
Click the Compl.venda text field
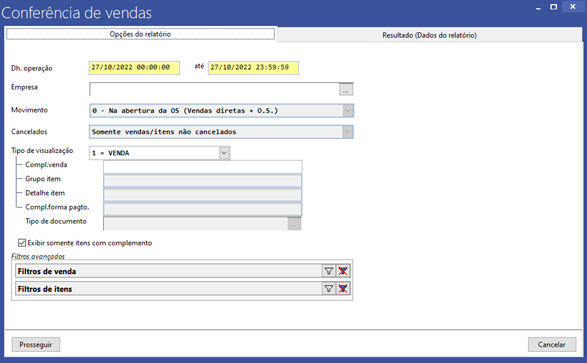pos(203,167)
